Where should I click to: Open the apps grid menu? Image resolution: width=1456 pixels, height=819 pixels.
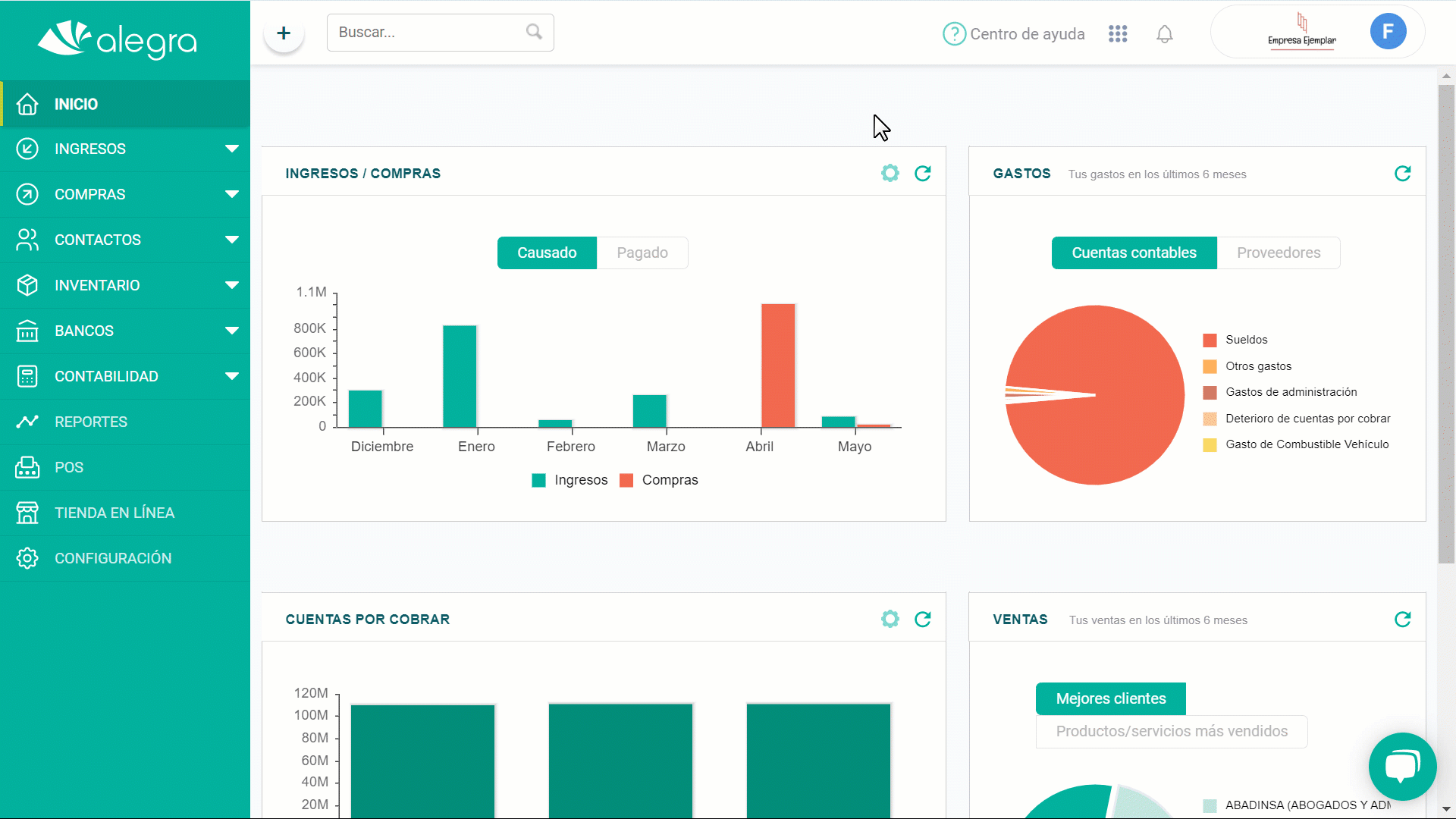coord(1118,34)
